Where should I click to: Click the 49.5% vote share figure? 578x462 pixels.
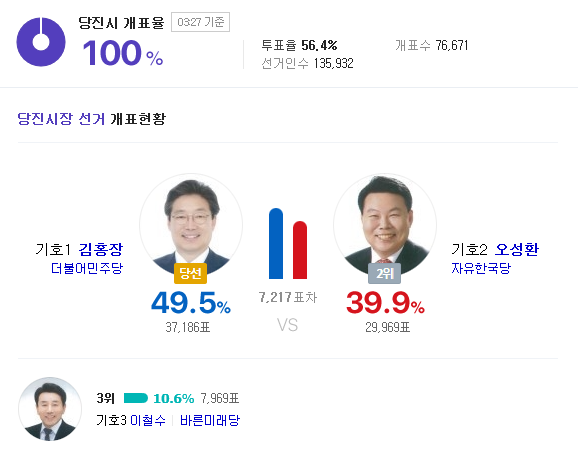(191, 303)
